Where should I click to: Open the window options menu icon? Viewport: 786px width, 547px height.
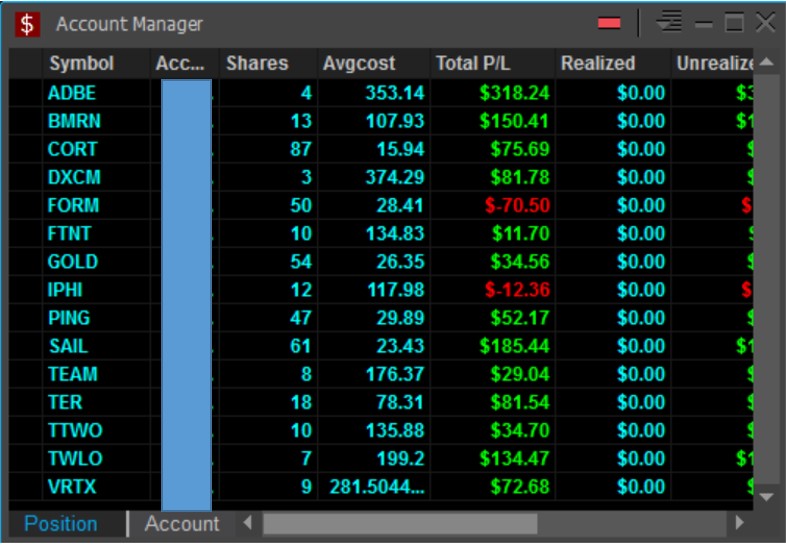669,23
